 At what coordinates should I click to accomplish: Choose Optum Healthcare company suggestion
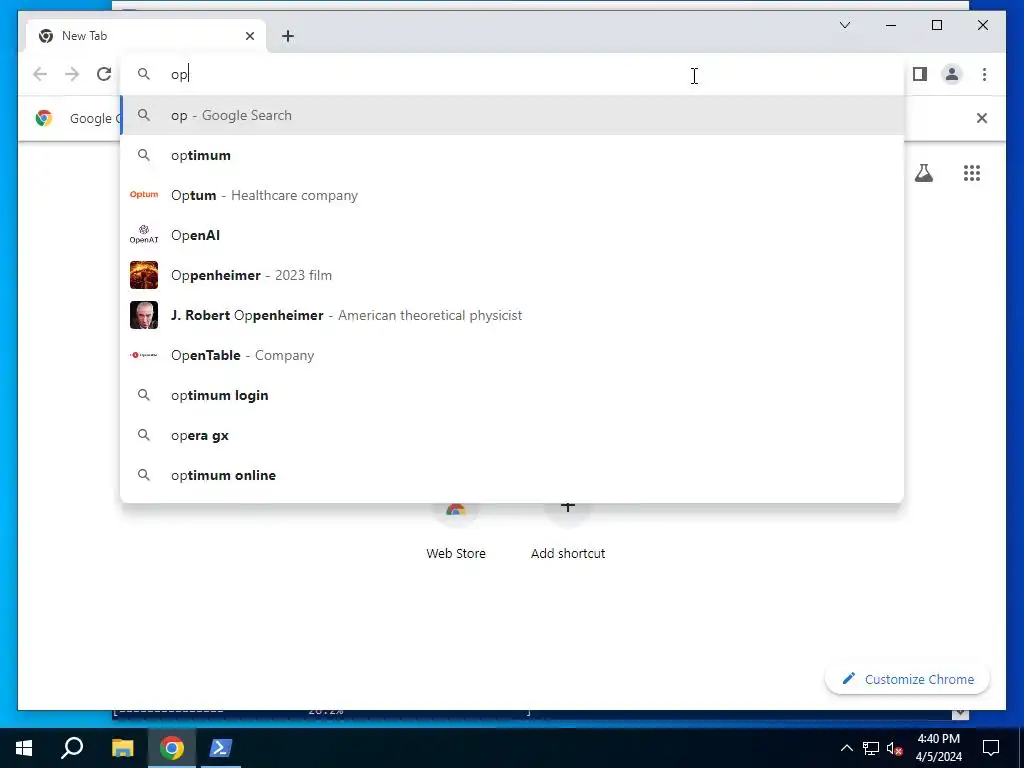[512, 195]
